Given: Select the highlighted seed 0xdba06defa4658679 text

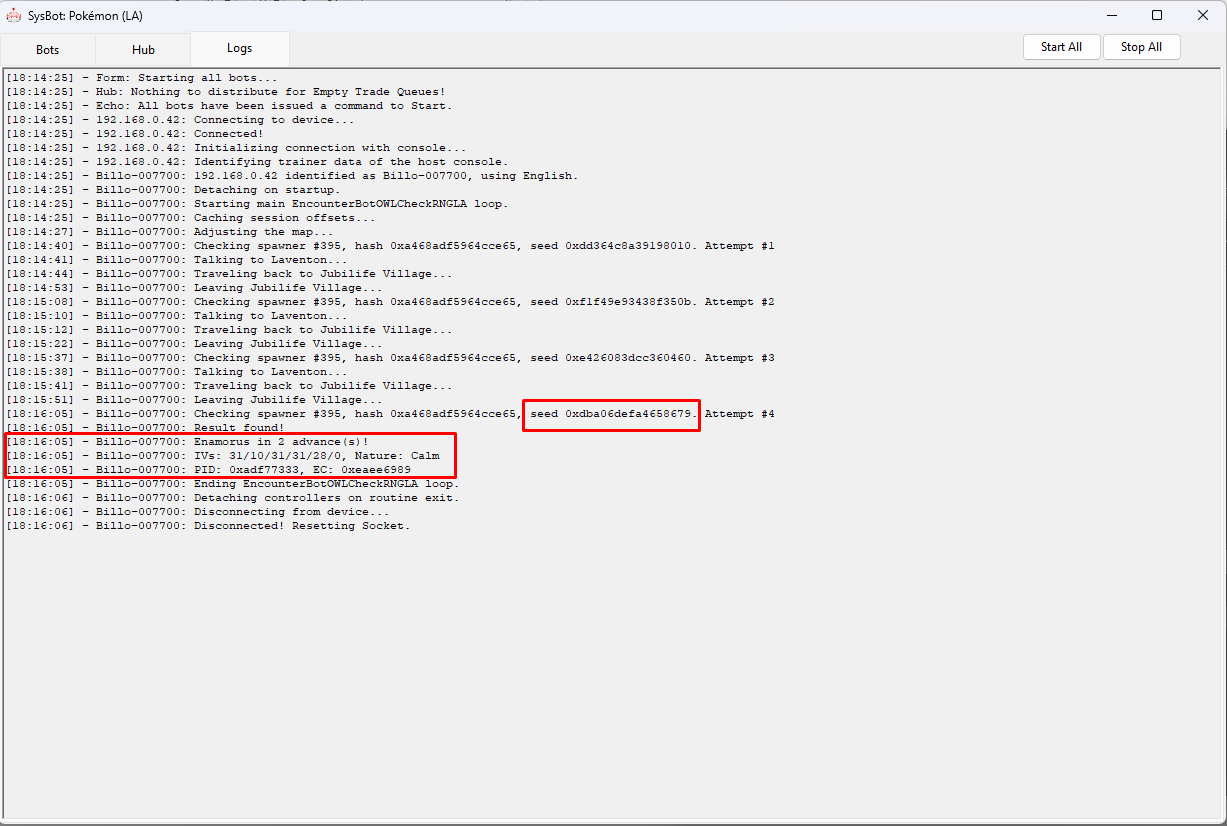Looking at the screenshot, I should click(610, 414).
